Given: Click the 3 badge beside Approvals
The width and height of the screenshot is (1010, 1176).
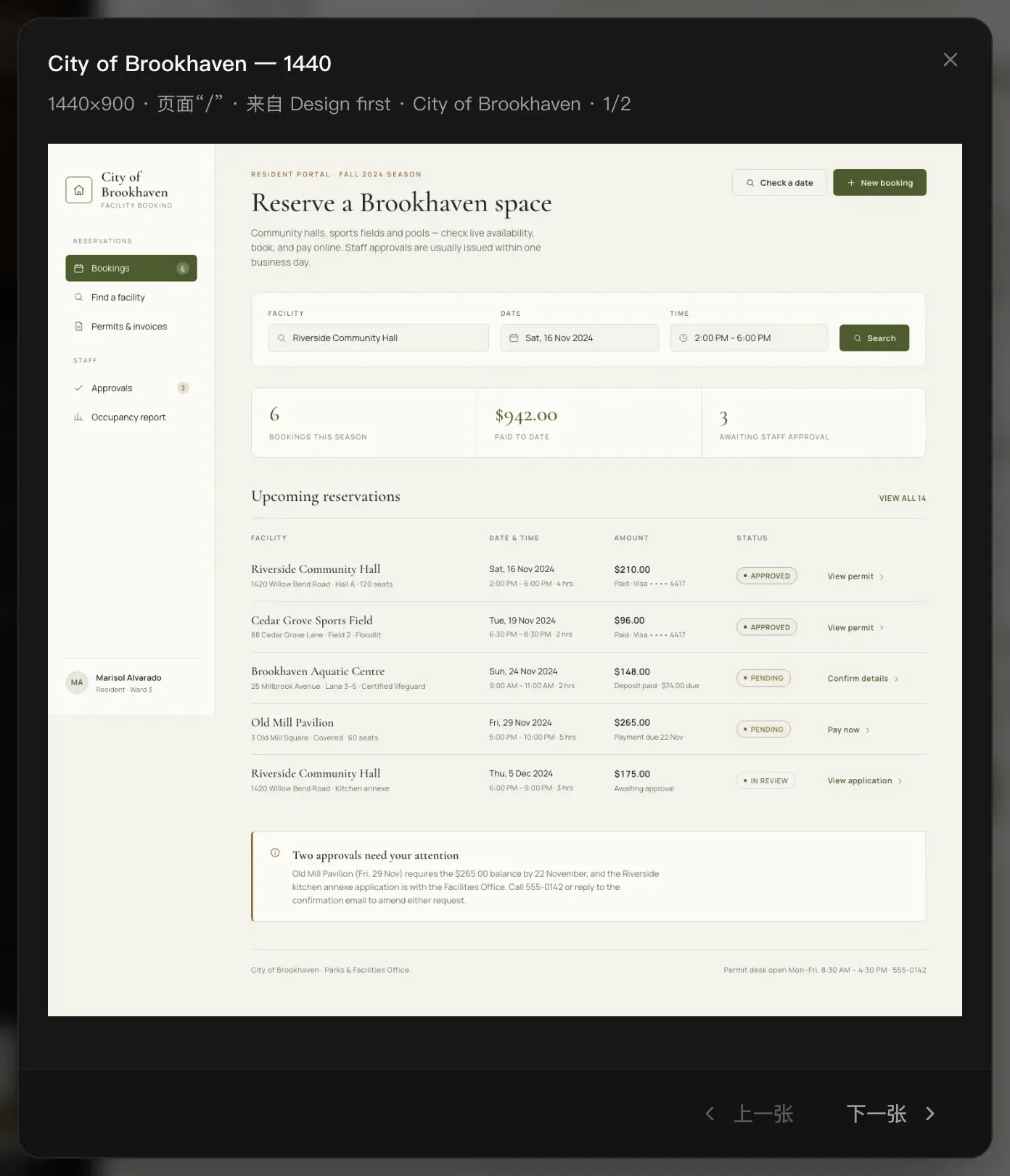Looking at the screenshot, I should [x=183, y=388].
